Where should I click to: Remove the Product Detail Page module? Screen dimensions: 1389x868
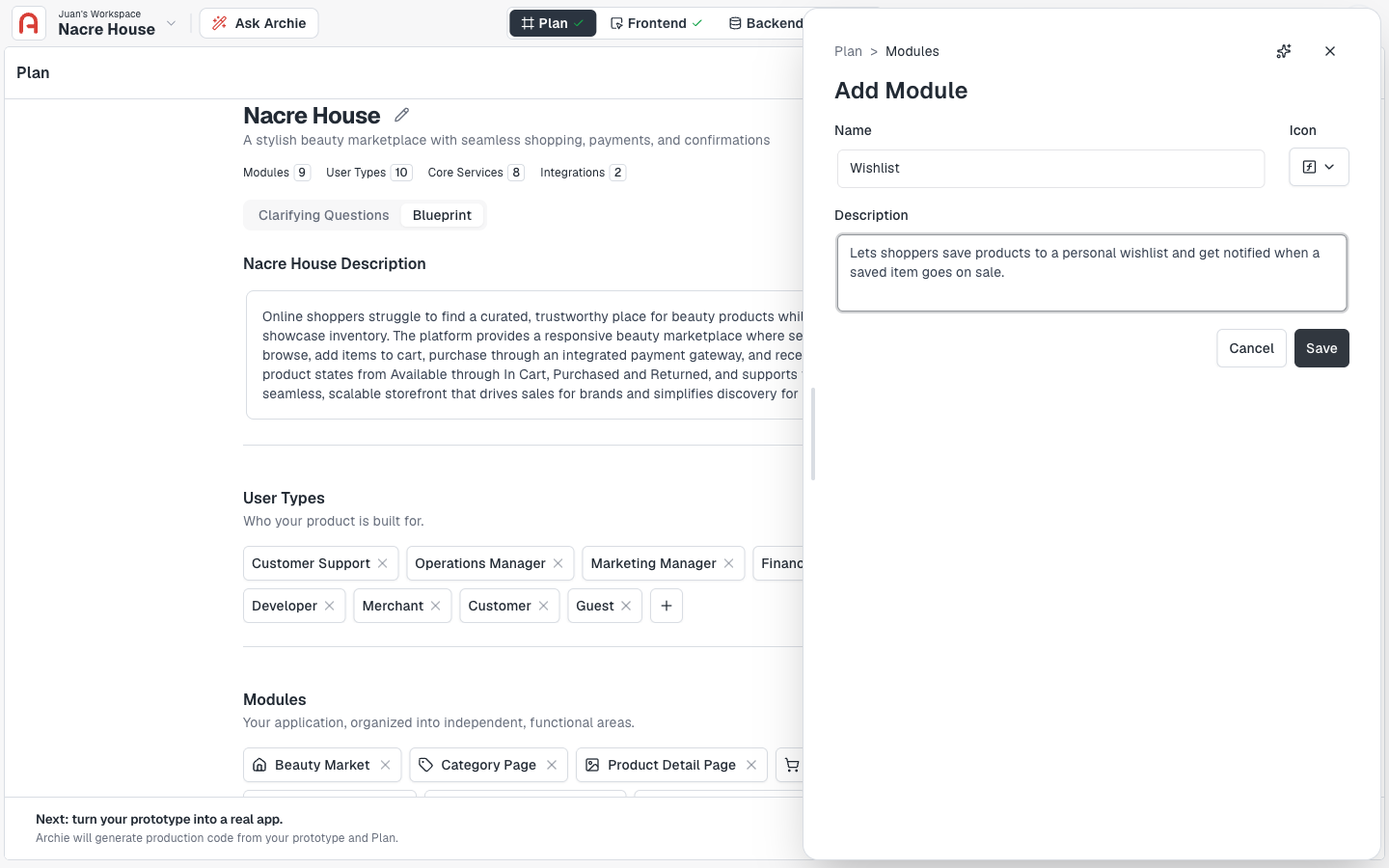click(751, 765)
